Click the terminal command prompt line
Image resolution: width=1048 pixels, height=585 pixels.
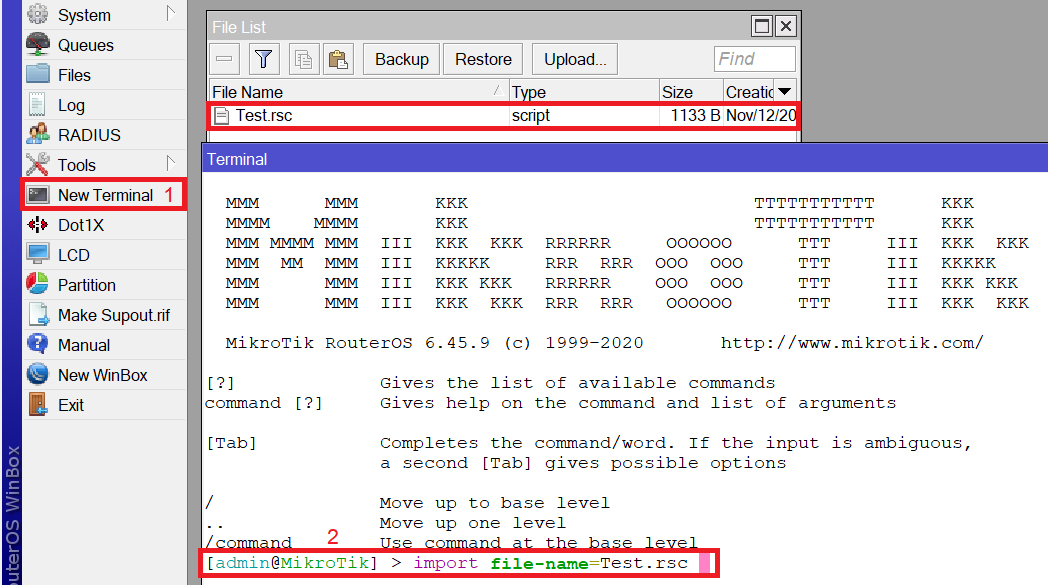[x=458, y=563]
